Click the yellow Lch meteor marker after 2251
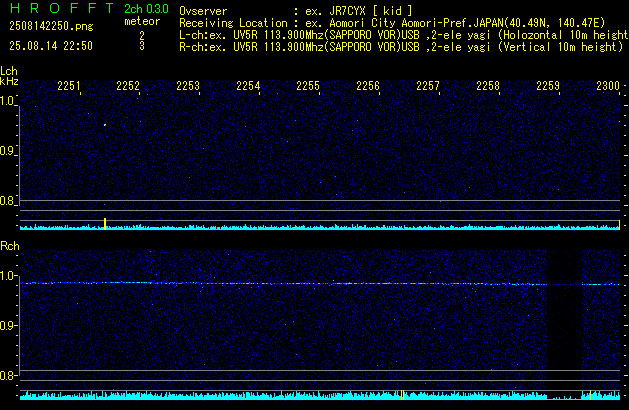629x410 pixels. pyautogui.click(x=105, y=224)
